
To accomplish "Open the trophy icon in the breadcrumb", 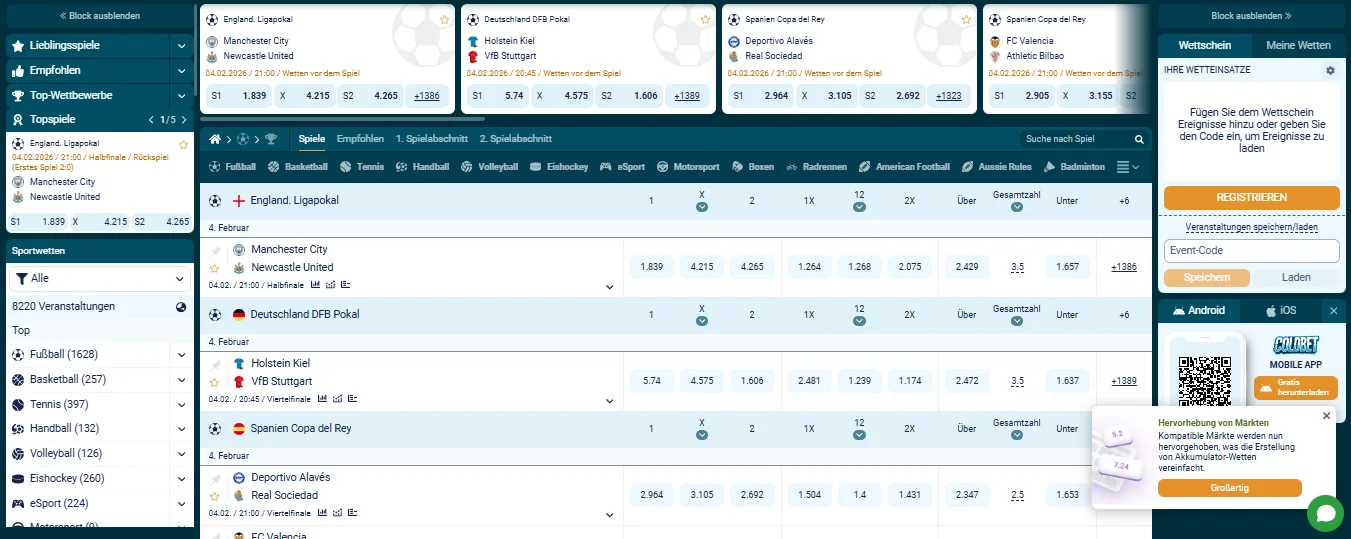I will [x=270, y=139].
